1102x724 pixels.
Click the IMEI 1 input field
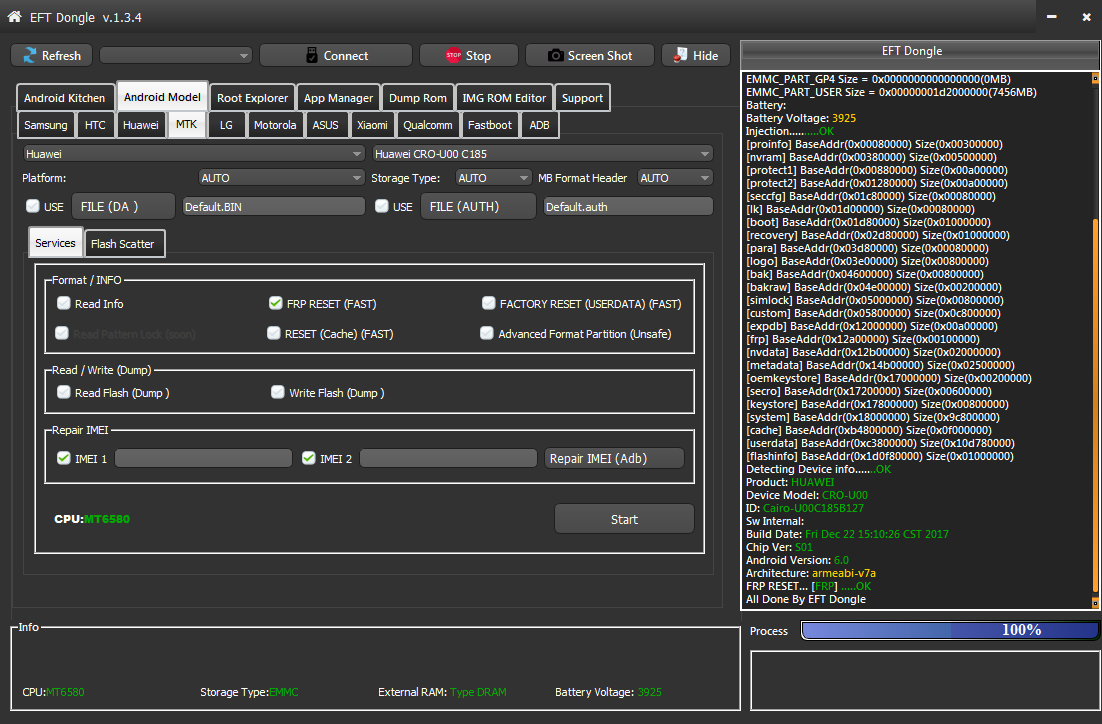203,458
